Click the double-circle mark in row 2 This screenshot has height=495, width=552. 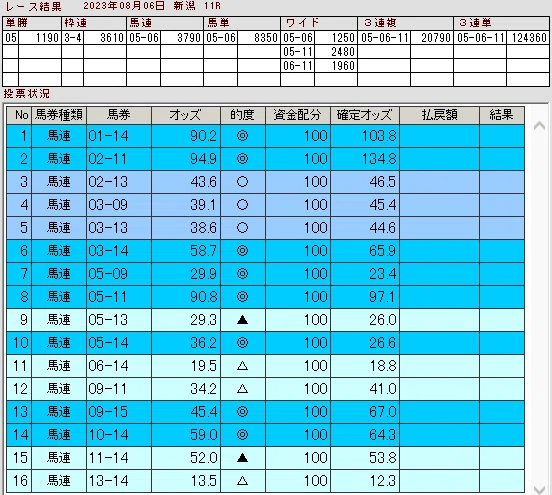pos(243,159)
